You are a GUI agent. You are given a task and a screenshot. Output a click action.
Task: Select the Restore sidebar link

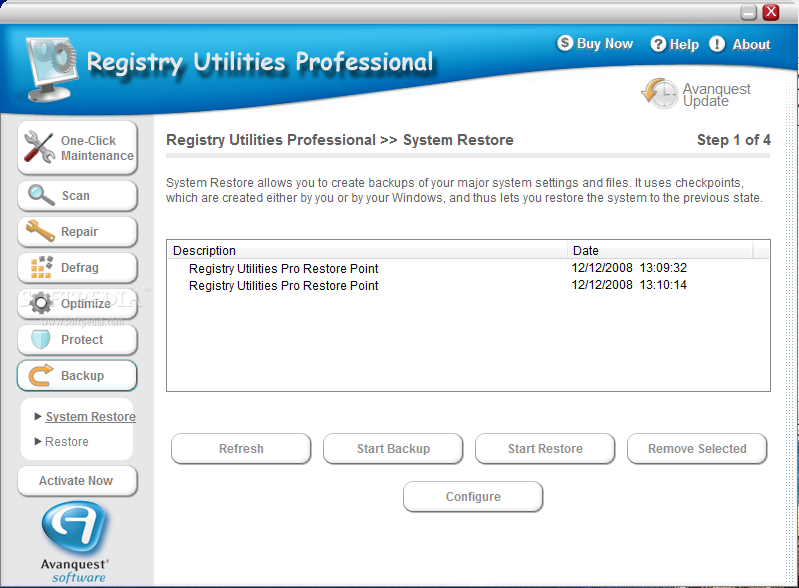click(x=67, y=442)
